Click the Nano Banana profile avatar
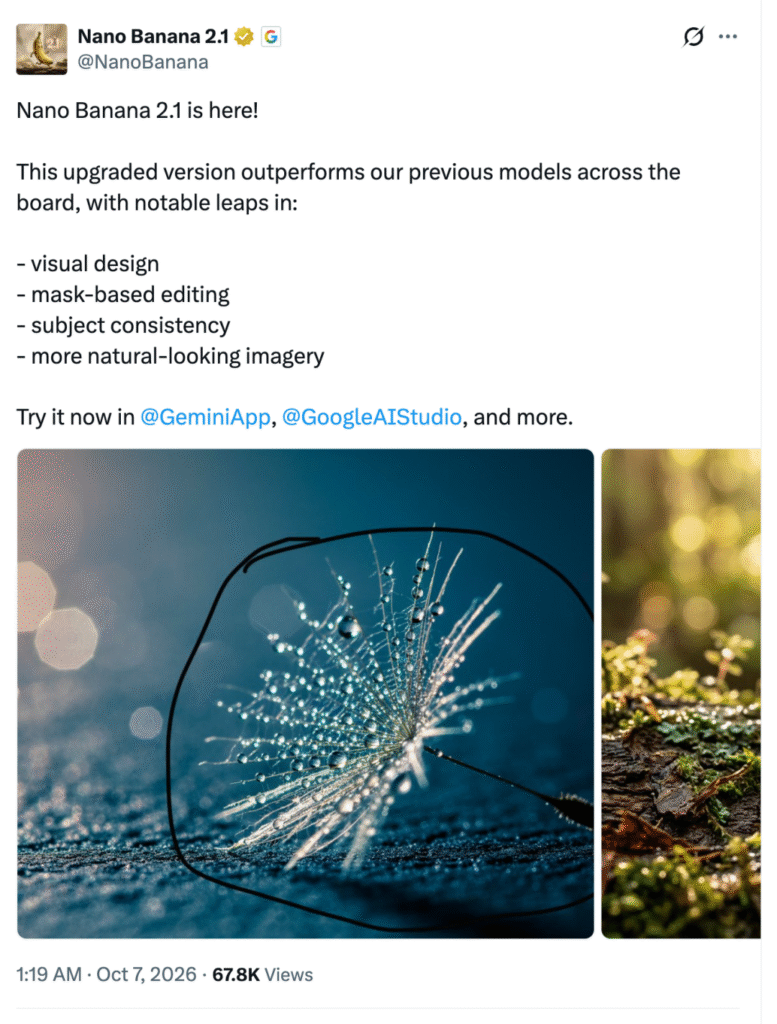Image resolution: width=777 pixels, height=1024 pixels. 41,49
